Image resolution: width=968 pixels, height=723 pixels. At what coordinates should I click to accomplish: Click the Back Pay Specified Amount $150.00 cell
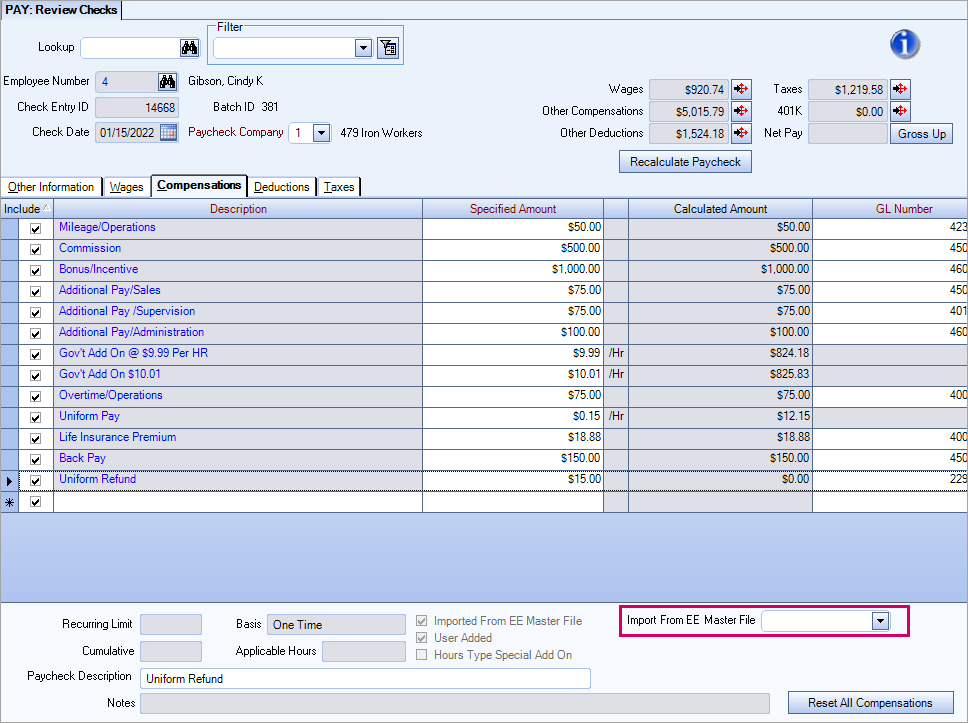point(513,459)
